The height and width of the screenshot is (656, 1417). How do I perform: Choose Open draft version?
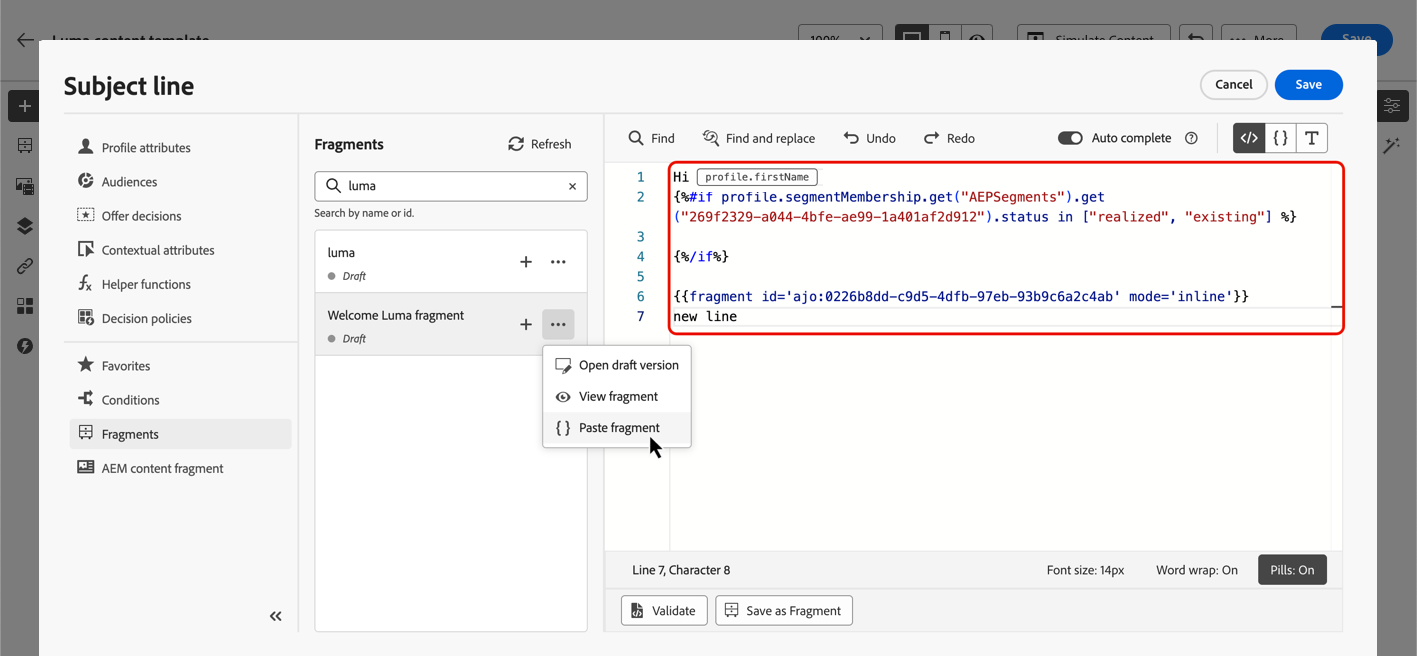[x=617, y=365]
